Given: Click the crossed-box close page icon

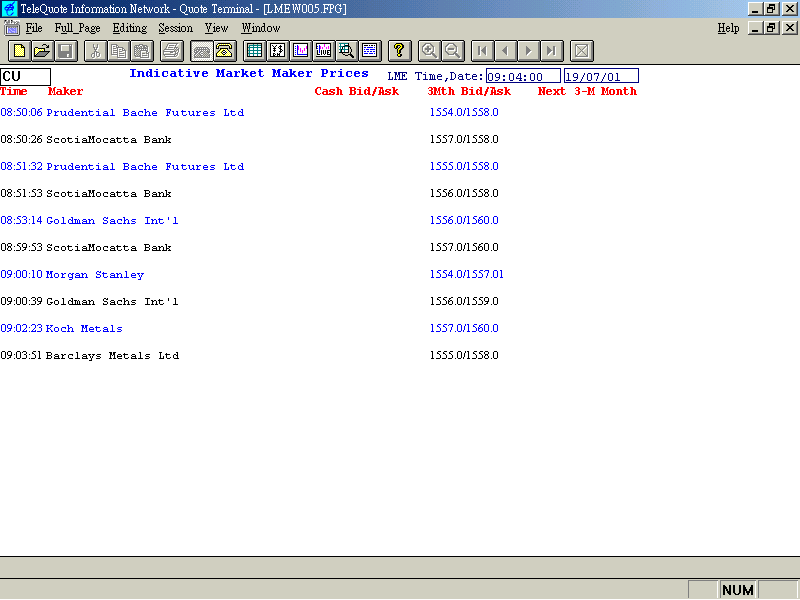Looking at the screenshot, I should pyautogui.click(x=582, y=51).
